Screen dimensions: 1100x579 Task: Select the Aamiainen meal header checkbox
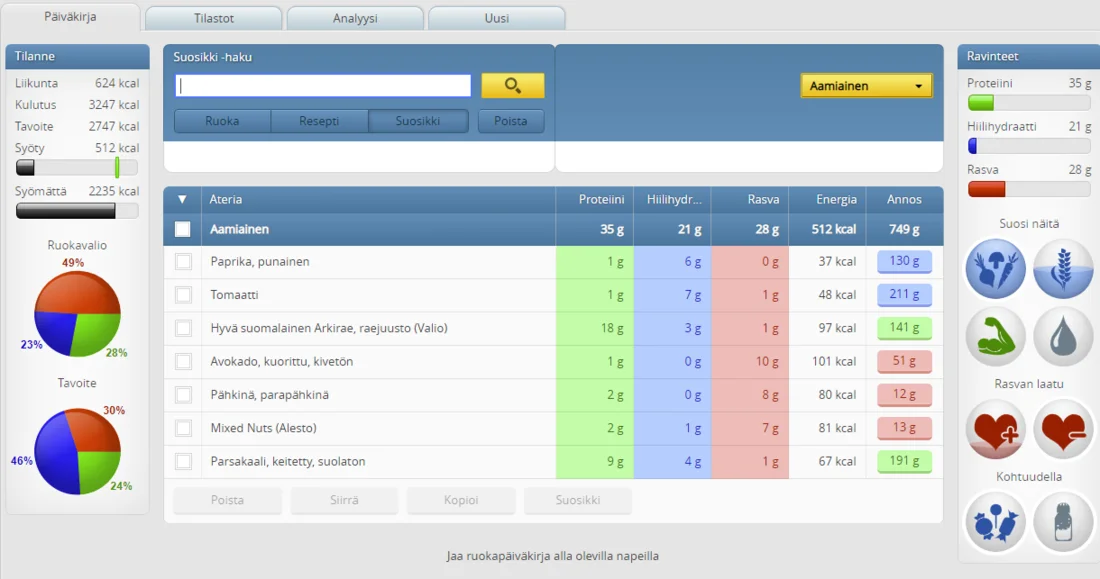(x=183, y=229)
